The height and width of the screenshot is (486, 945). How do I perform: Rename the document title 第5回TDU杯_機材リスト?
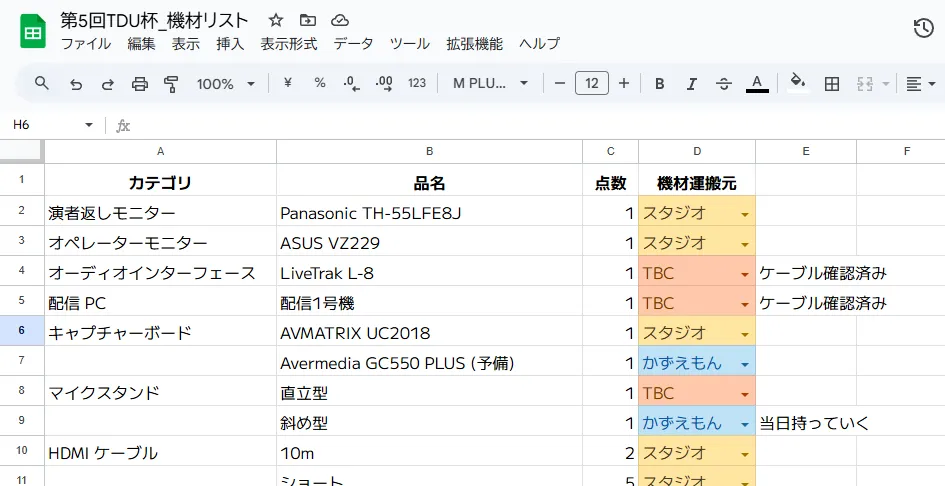coord(154,21)
